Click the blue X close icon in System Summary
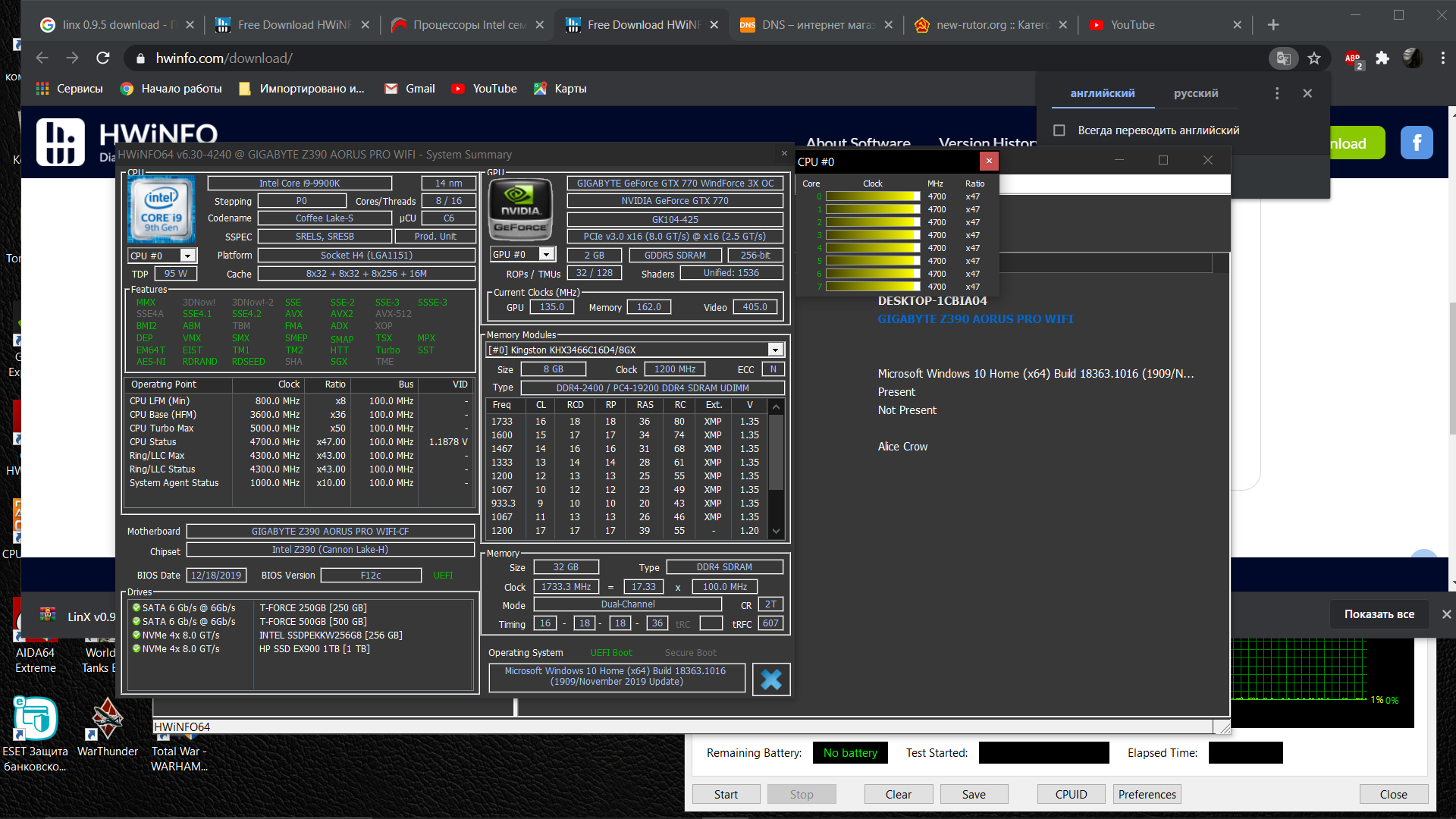 tap(771, 679)
